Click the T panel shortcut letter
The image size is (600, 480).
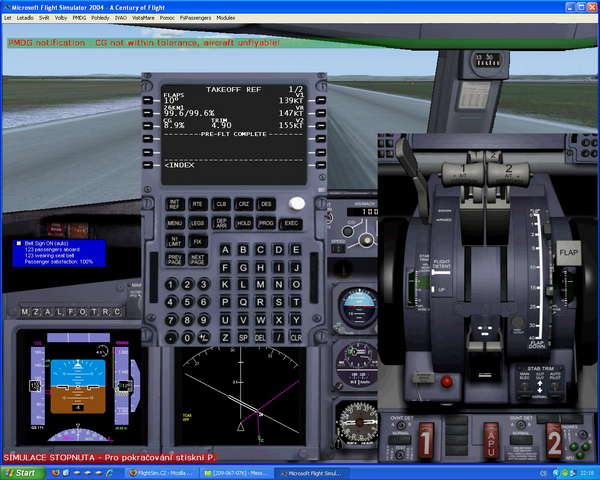(x=94, y=312)
